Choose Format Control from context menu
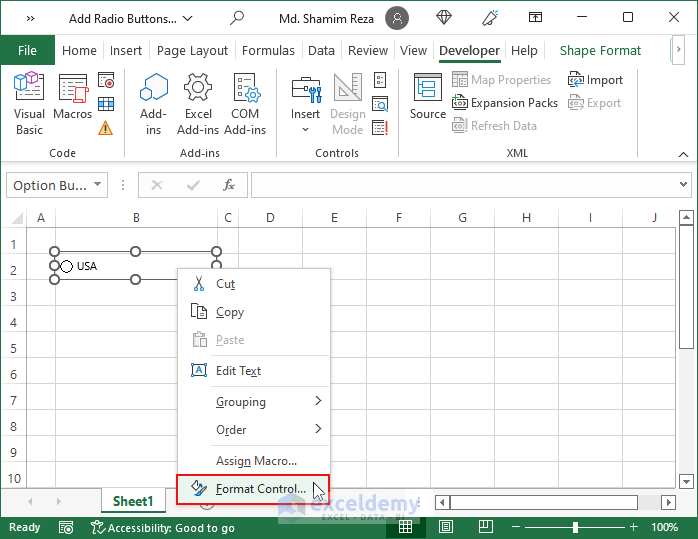Screen dimensions: 698x539 (253, 489)
